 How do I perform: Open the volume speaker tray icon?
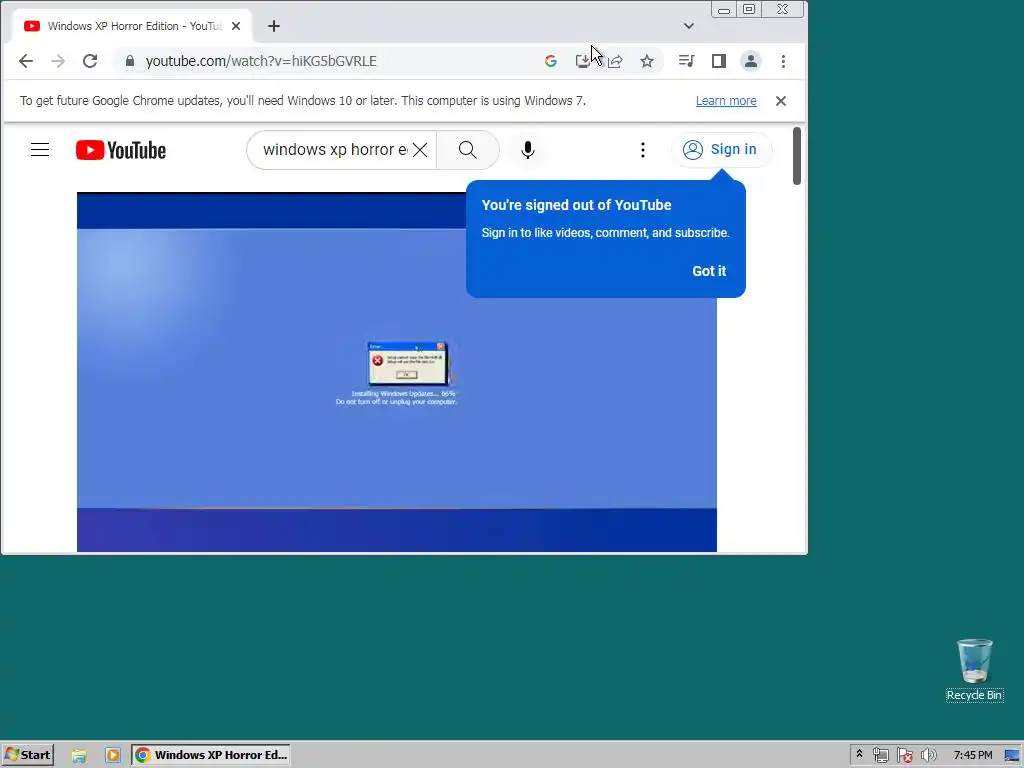[x=928, y=756]
